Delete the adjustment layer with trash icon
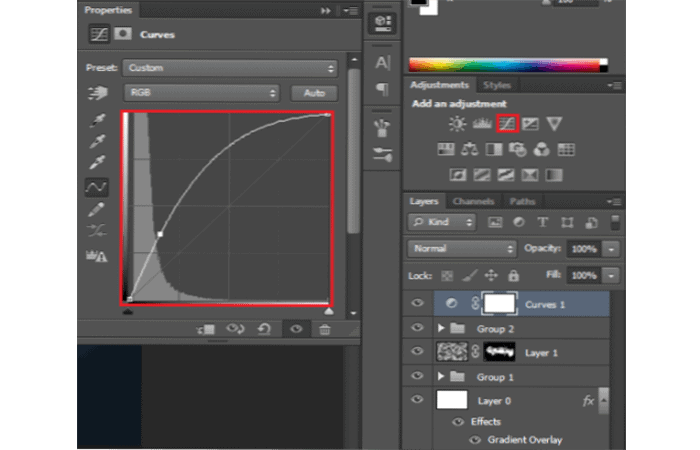 pos(324,329)
